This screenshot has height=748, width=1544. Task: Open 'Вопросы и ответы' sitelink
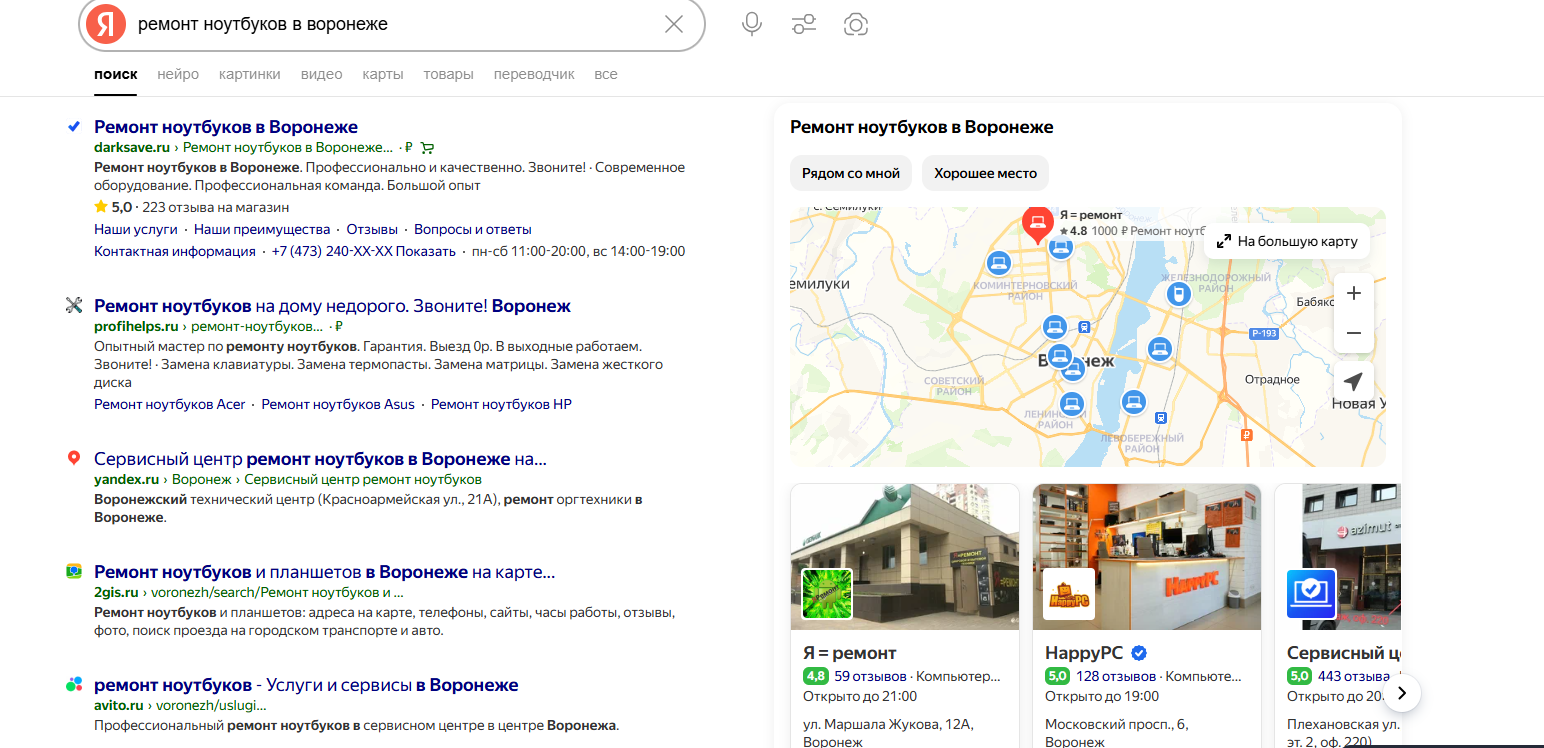473,229
